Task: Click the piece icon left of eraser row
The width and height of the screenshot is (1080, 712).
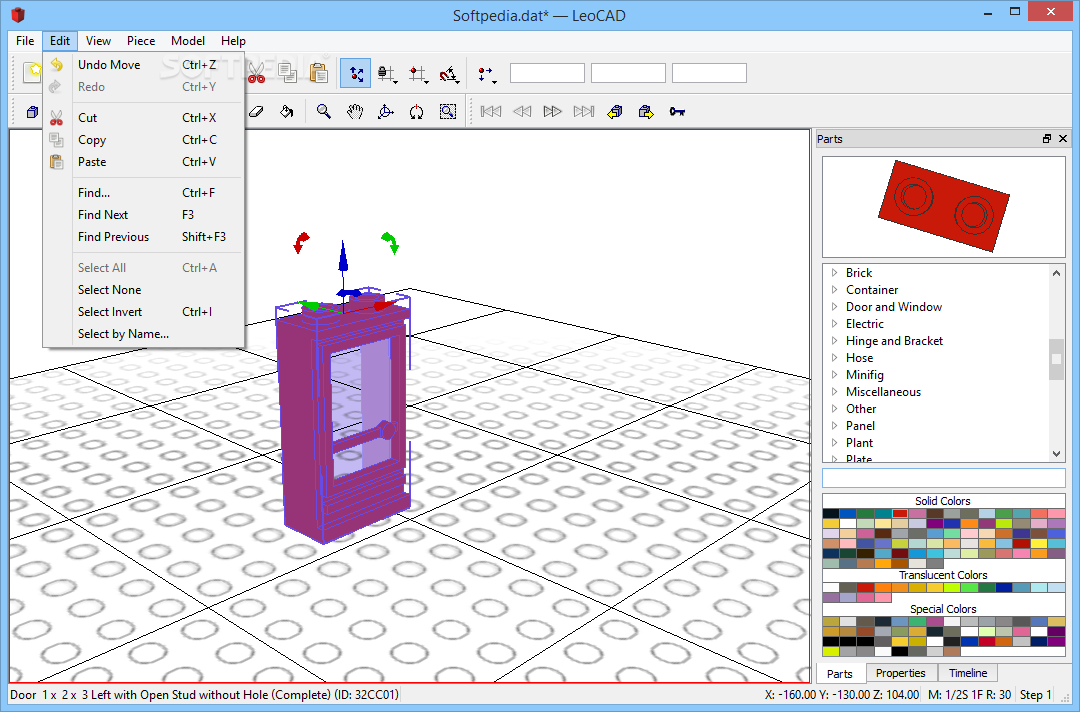Action: [x=32, y=112]
